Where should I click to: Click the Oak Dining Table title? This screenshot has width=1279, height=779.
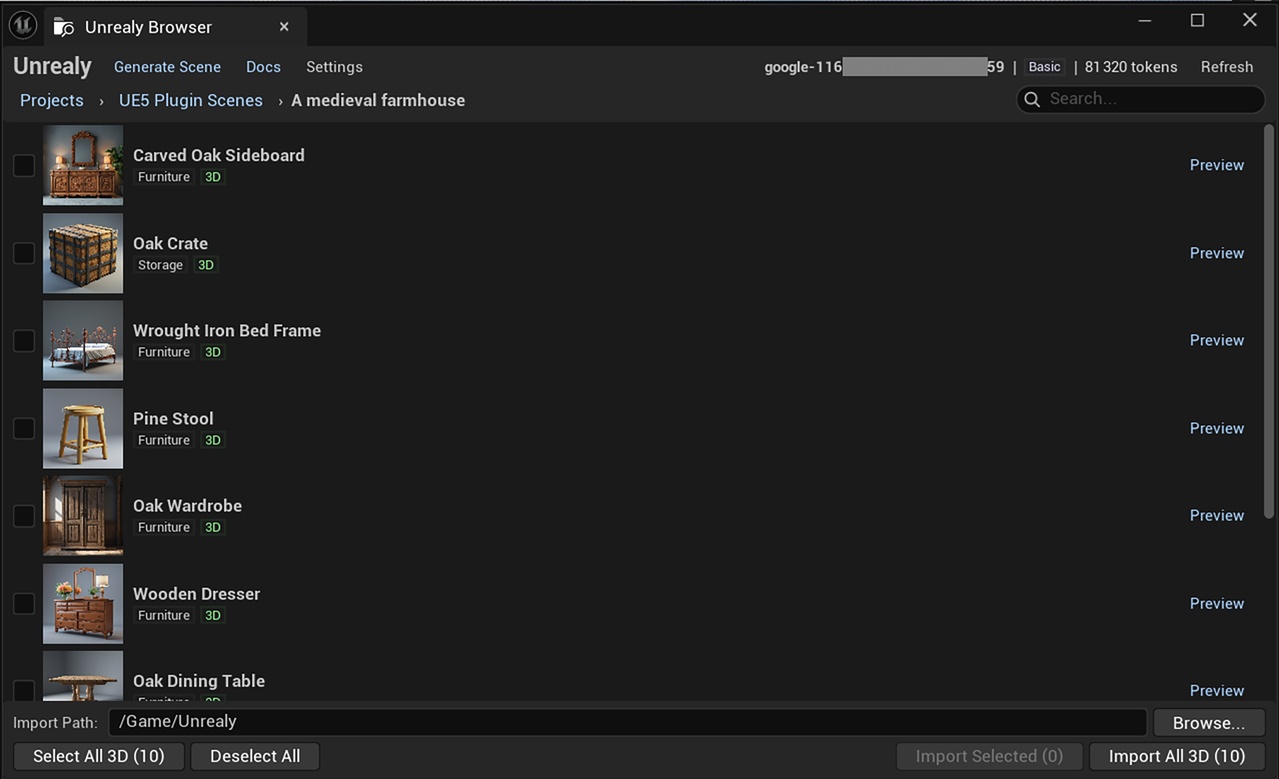point(199,680)
